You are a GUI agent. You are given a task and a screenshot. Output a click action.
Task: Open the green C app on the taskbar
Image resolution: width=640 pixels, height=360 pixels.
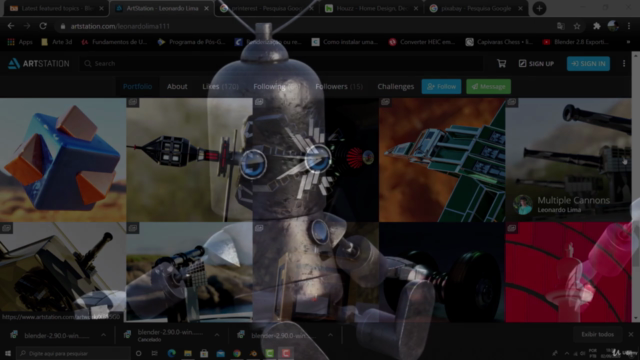pos(269,353)
